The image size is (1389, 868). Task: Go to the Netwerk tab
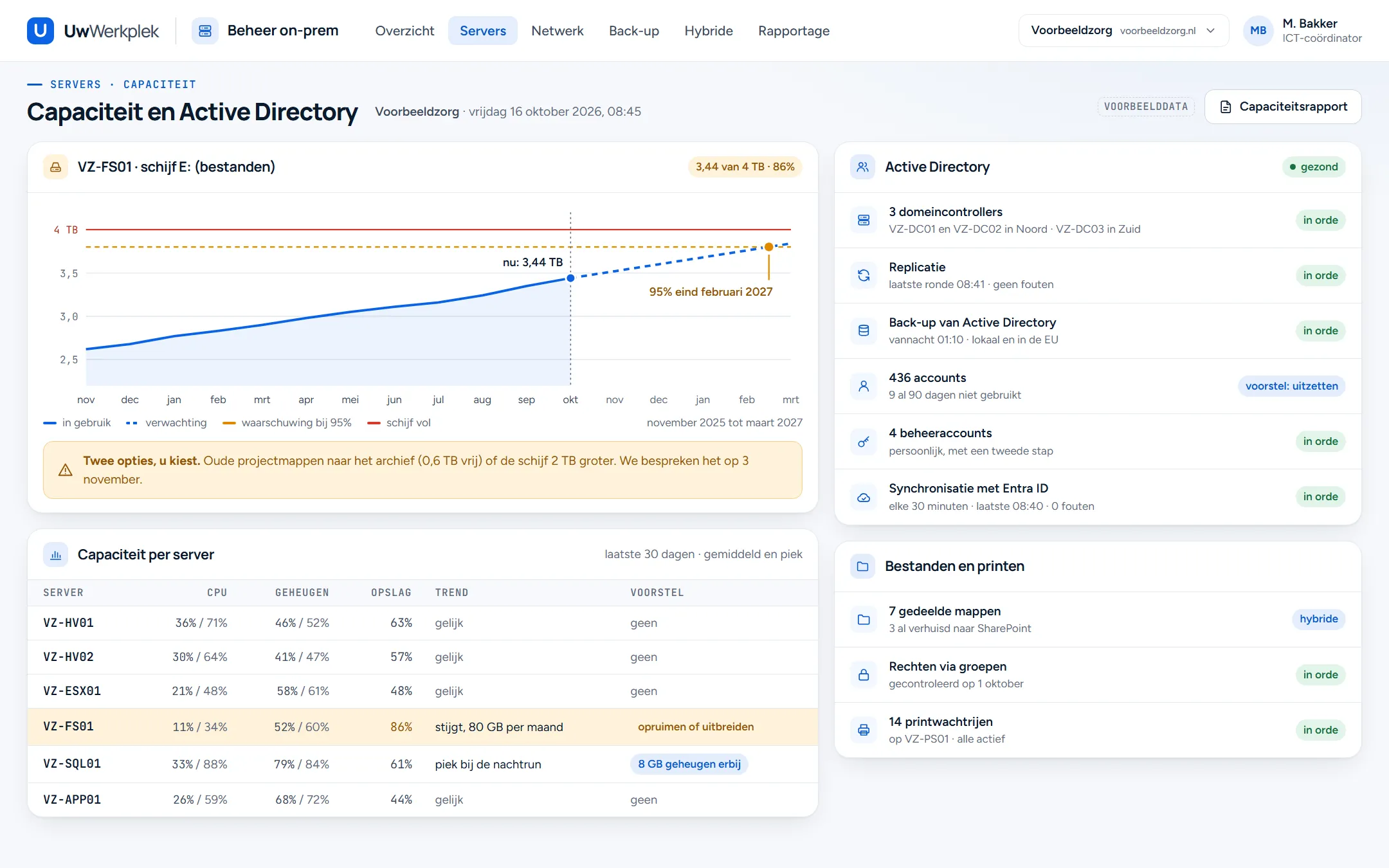pyautogui.click(x=558, y=30)
